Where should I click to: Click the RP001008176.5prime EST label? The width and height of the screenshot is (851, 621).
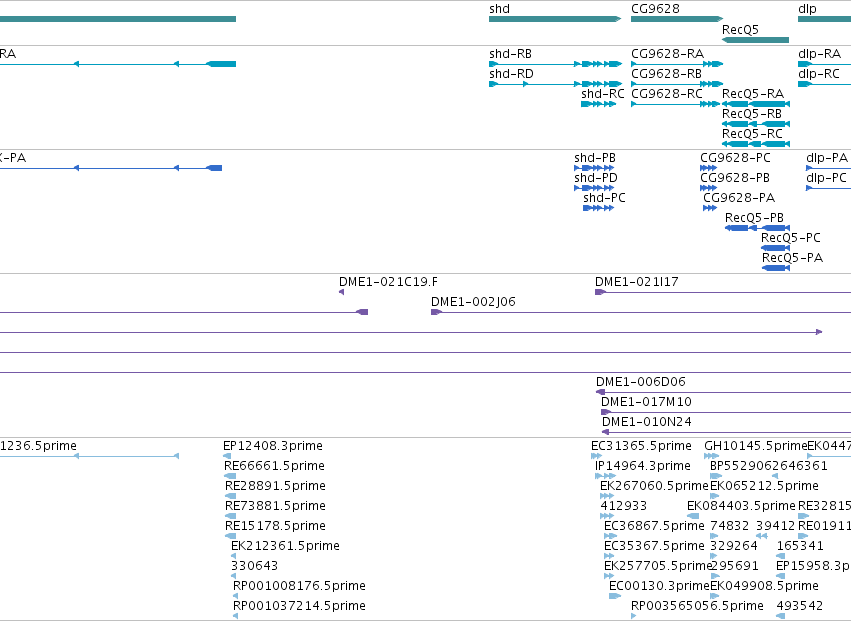[x=300, y=587]
